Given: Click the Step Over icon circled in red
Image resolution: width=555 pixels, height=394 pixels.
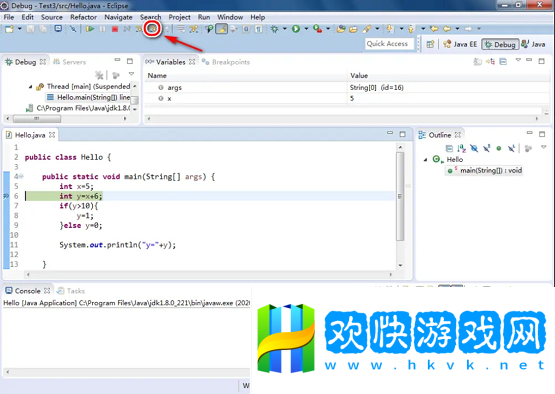Looking at the screenshot, I should 152,29.
